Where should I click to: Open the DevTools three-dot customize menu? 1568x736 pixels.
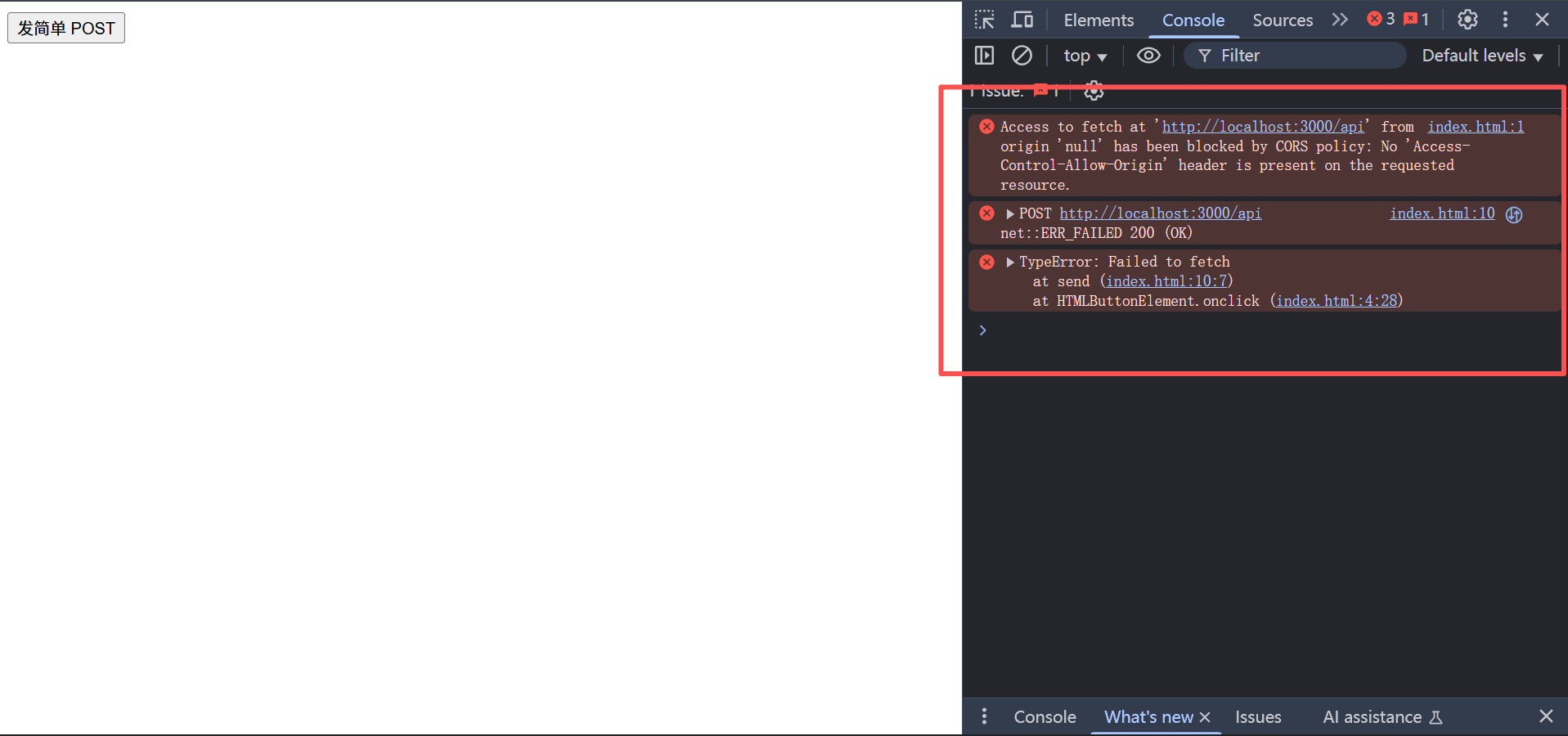pos(1505,20)
